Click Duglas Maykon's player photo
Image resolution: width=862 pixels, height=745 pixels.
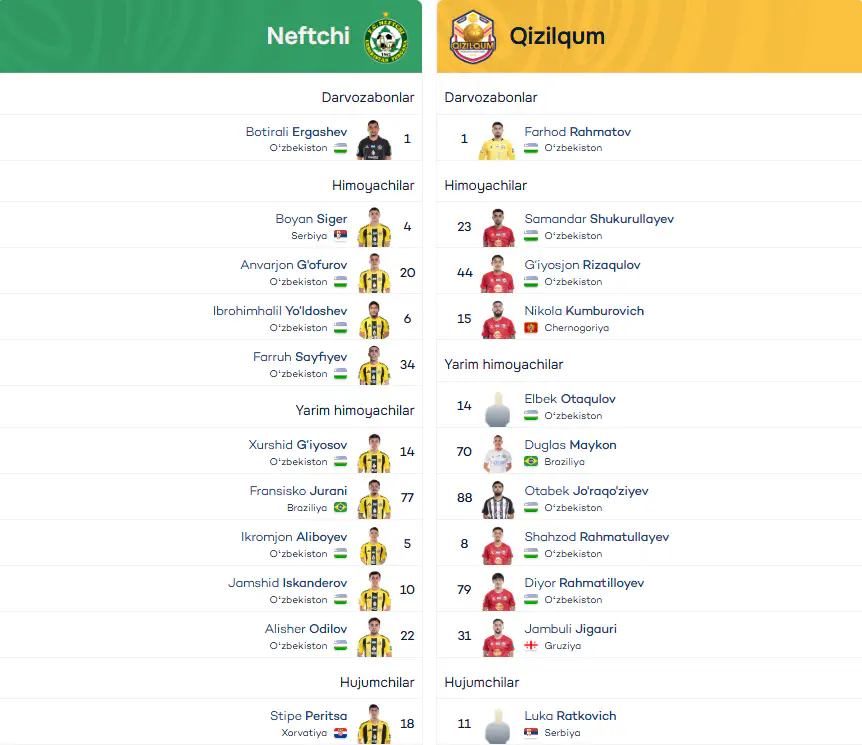pyautogui.click(x=498, y=454)
